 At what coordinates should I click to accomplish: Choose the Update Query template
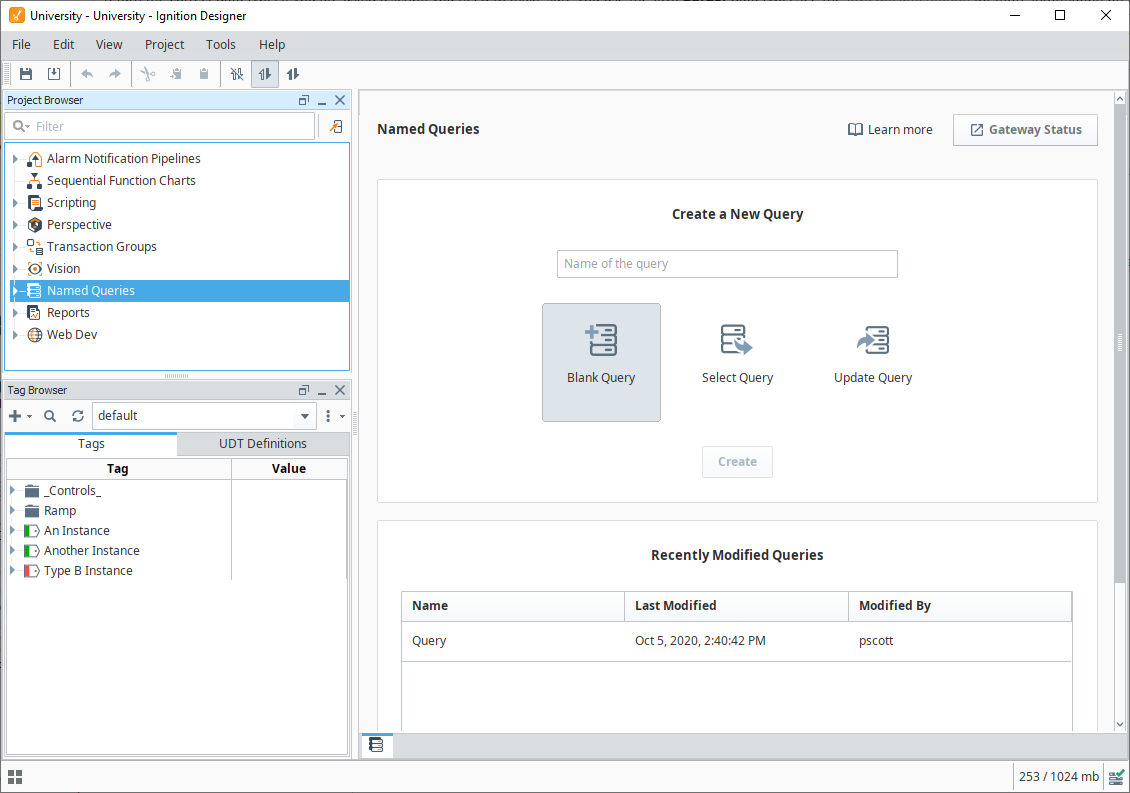pyautogui.click(x=873, y=355)
